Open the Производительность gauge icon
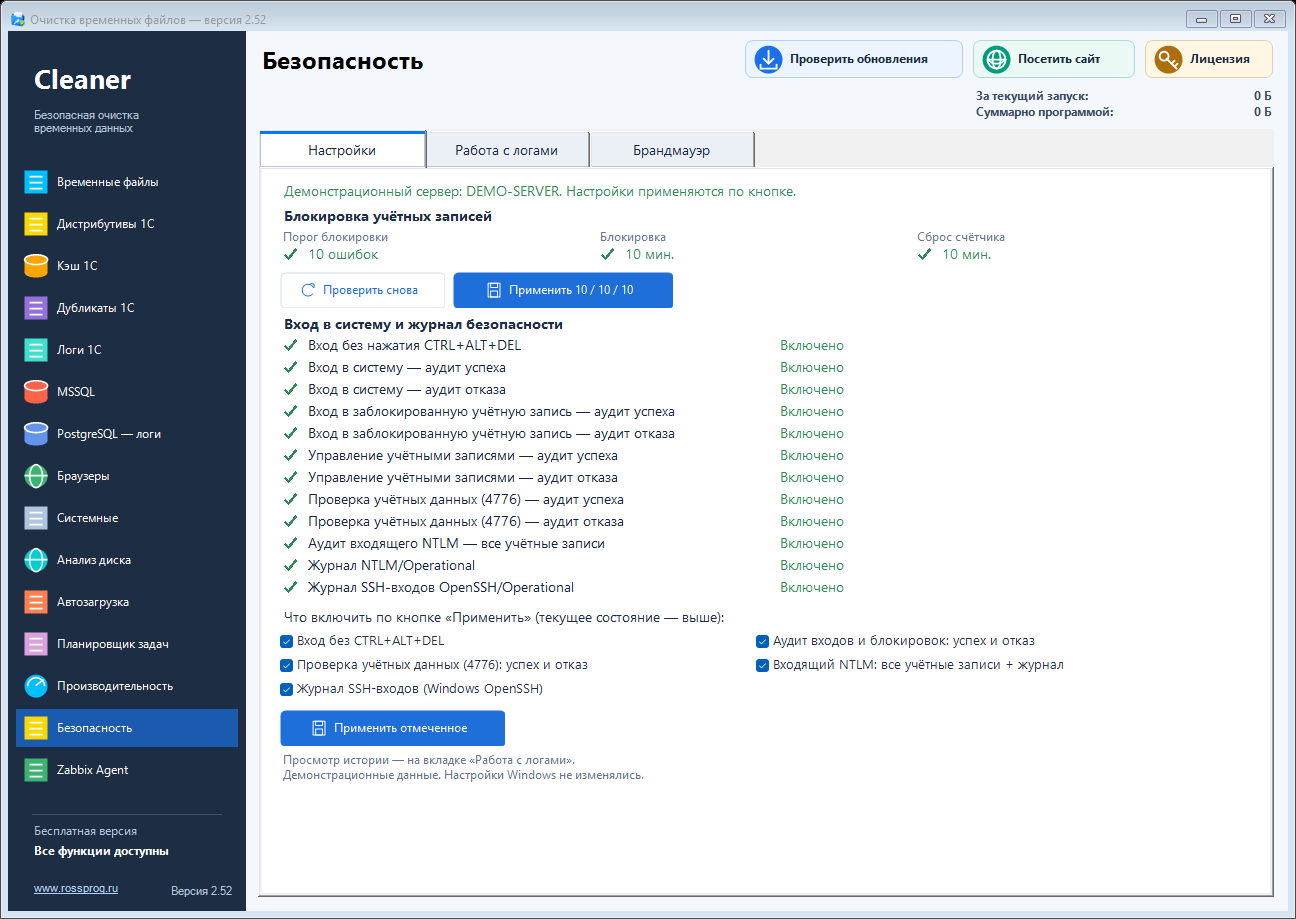1296x919 pixels. (x=36, y=686)
